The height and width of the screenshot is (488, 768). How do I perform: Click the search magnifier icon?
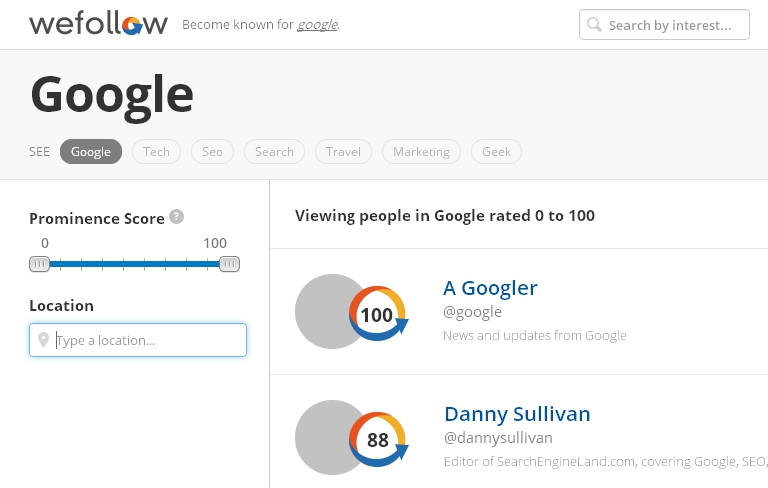[x=594, y=24]
